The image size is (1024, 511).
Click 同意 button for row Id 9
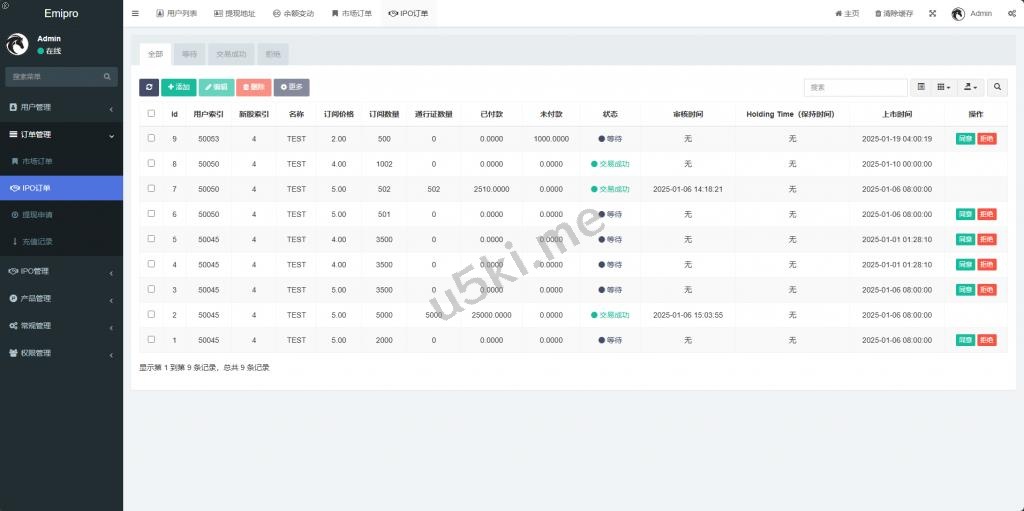coord(965,139)
